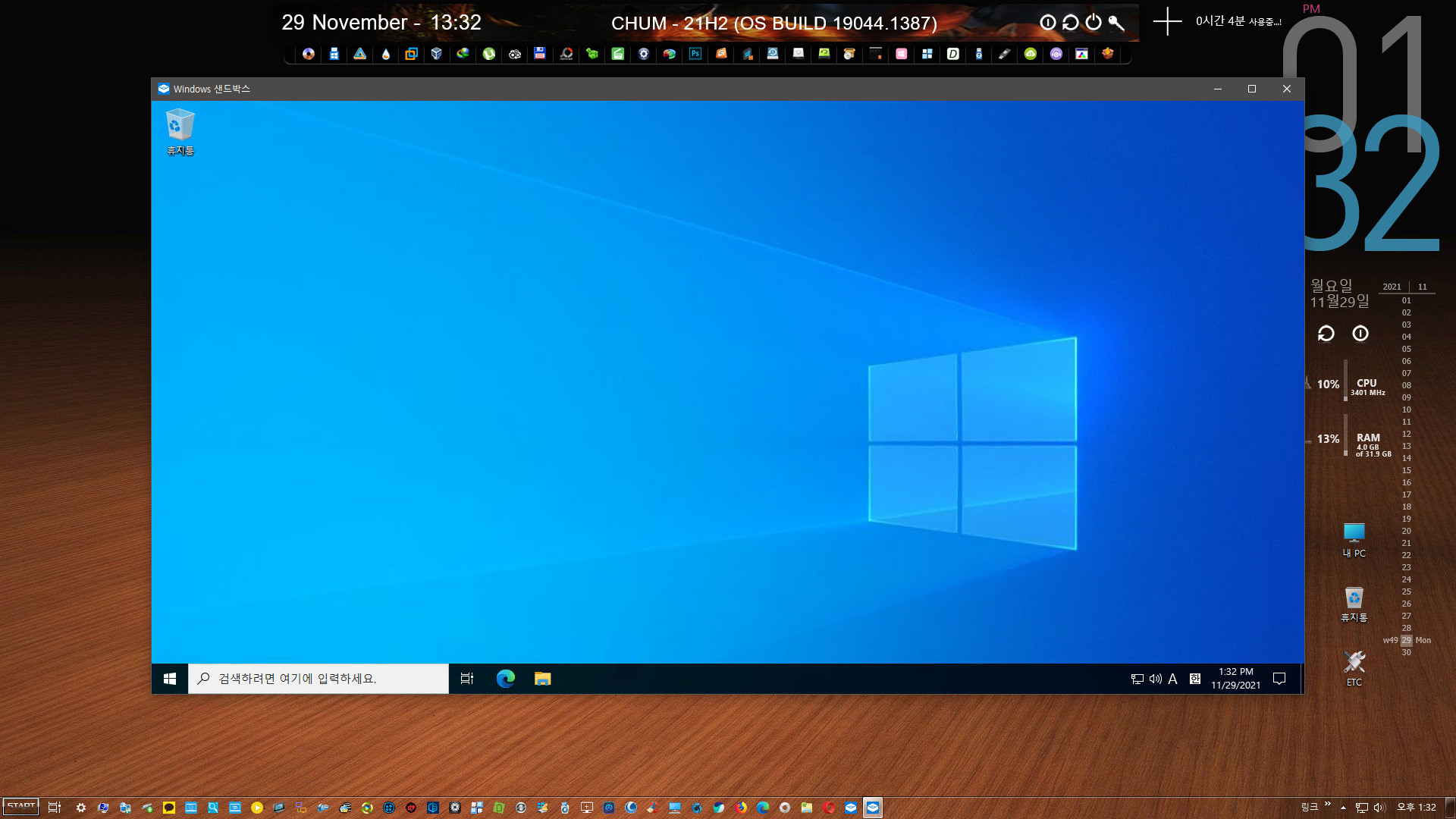Minimize the Windows Sandbox window
The image size is (1456, 819).
click(1218, 89)
